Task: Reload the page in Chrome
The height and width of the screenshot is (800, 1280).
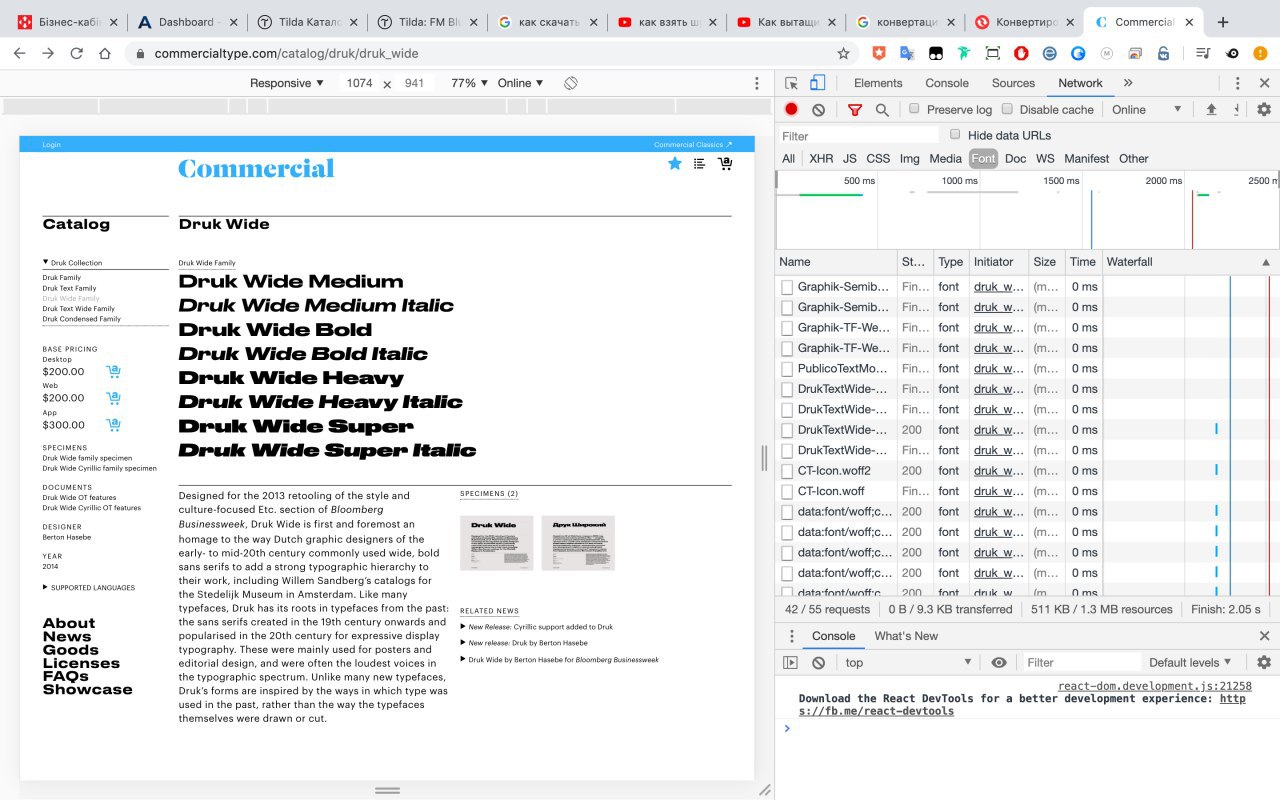Action: (76, 53)
